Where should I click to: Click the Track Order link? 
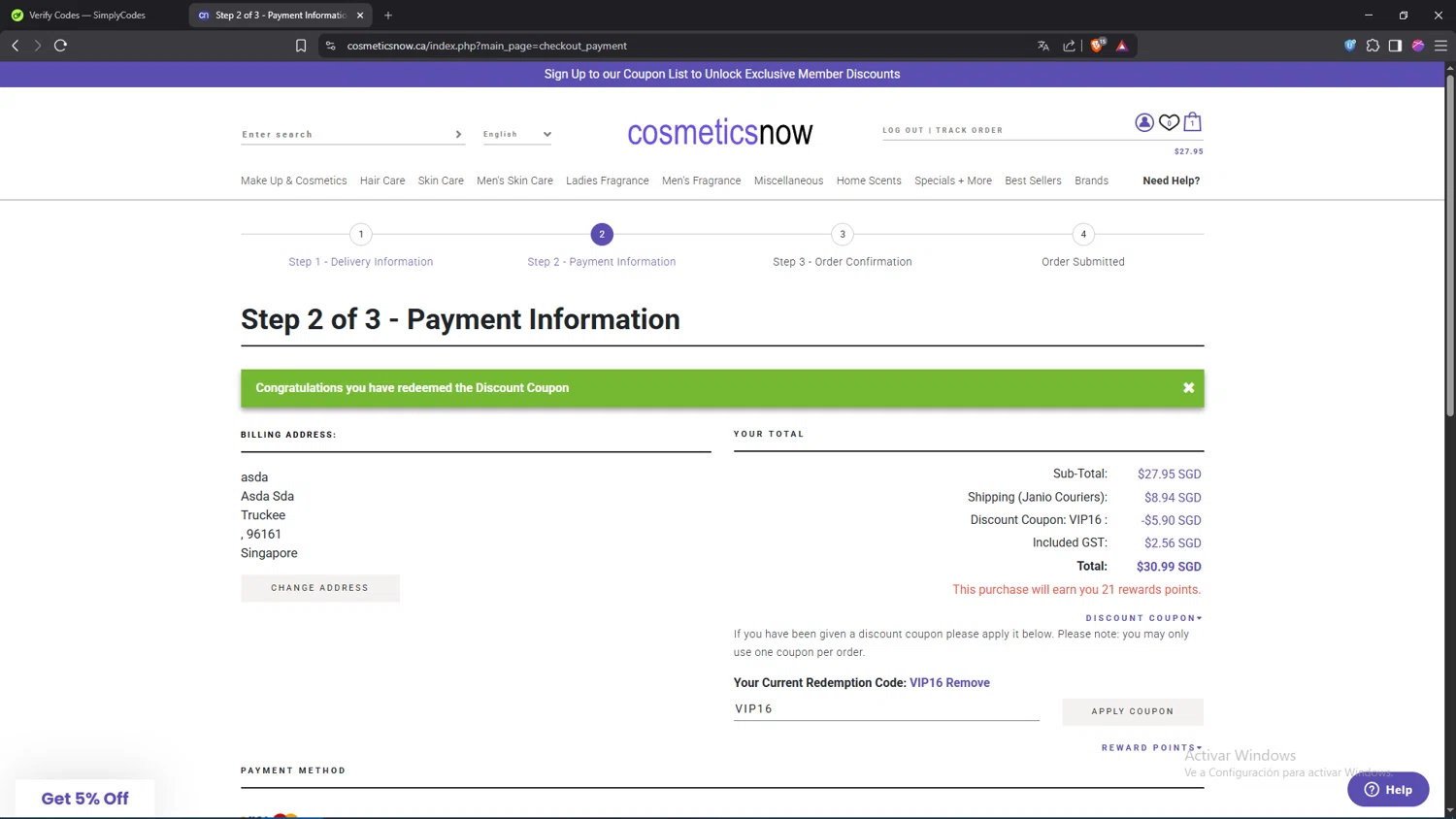[x=969, y=130]
